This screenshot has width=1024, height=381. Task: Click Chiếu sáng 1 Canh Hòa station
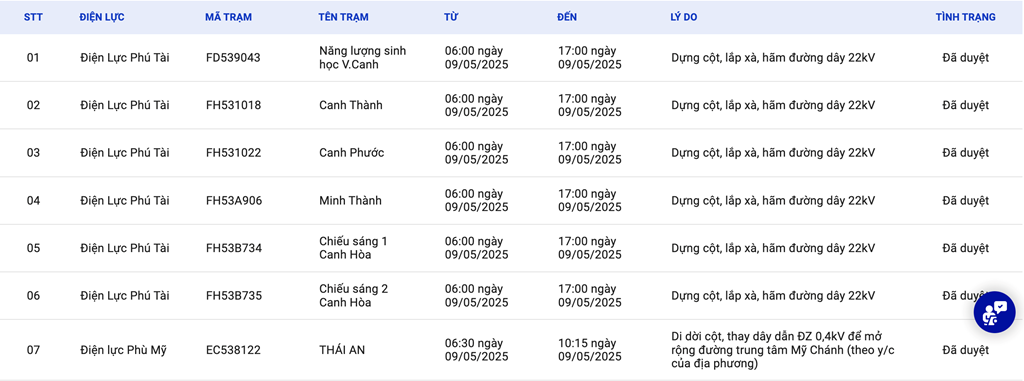click(x=353, y=248)
